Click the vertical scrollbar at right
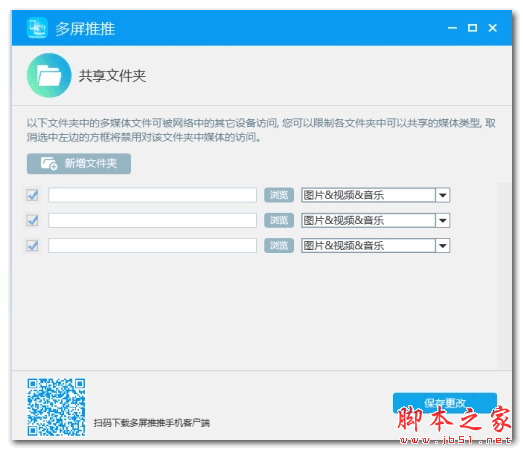523x451 pixels. pyautogui.click(x=504, y=276)
